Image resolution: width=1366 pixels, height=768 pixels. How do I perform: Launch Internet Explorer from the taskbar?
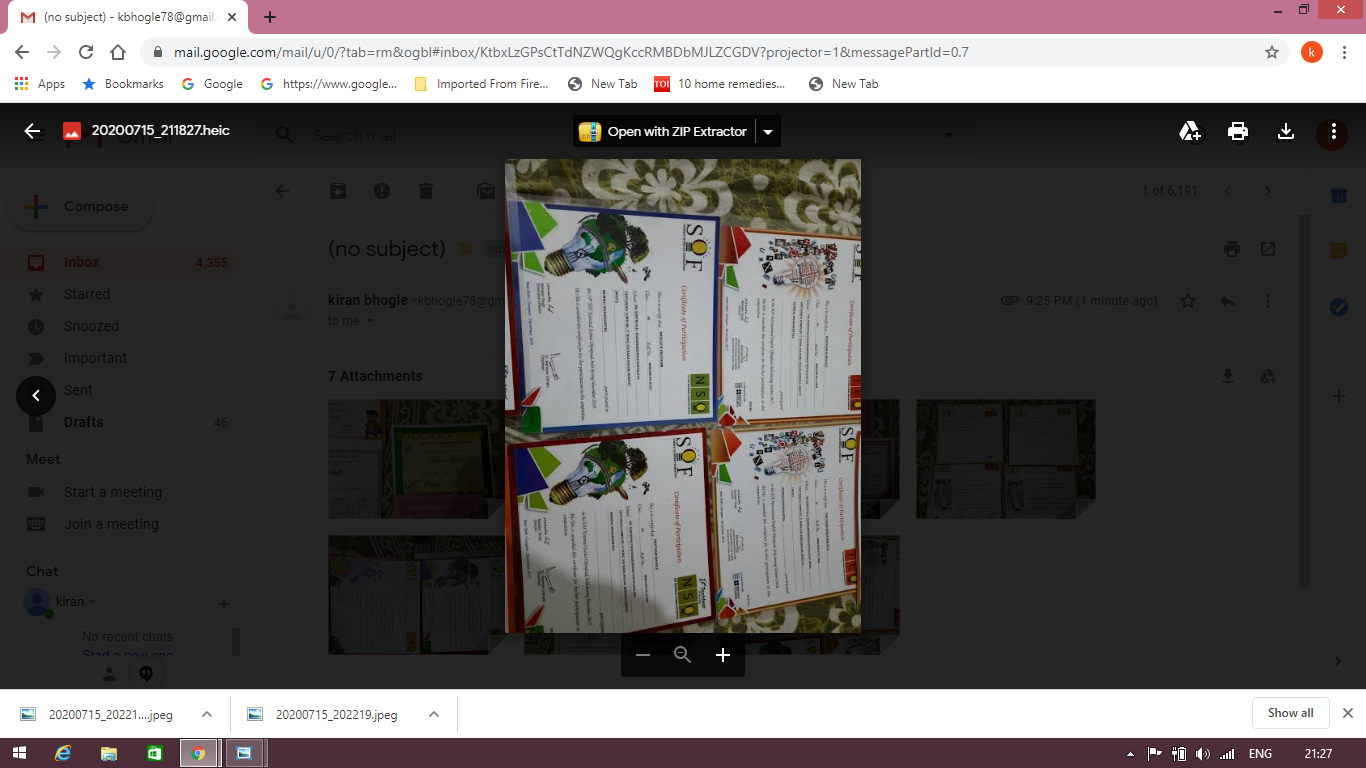tap(63, 753)
